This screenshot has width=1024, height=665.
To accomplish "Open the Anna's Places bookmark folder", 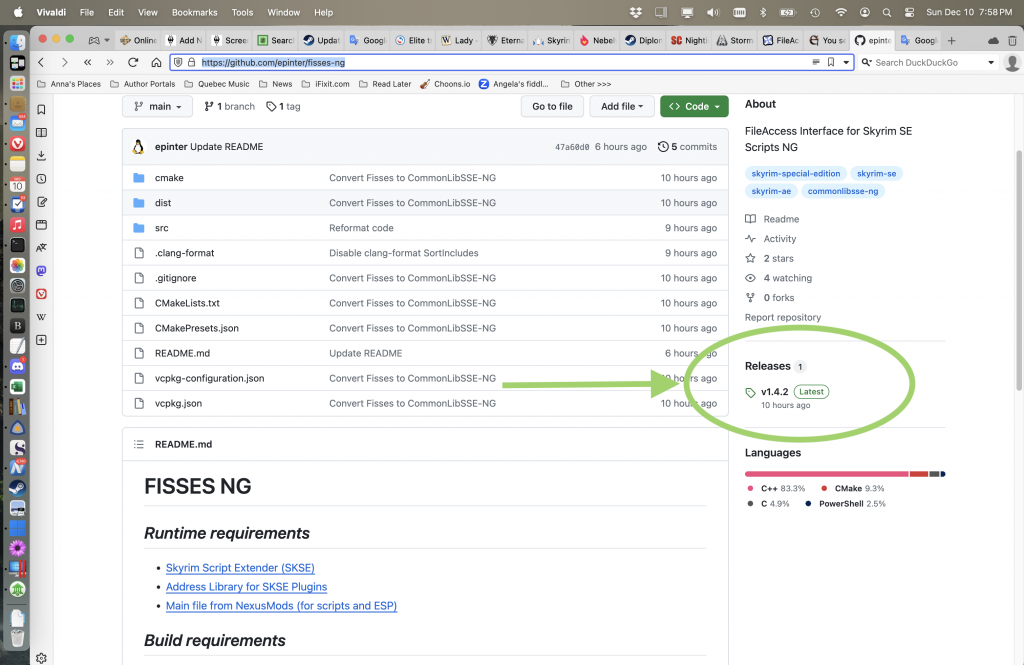I will (69, 84).
